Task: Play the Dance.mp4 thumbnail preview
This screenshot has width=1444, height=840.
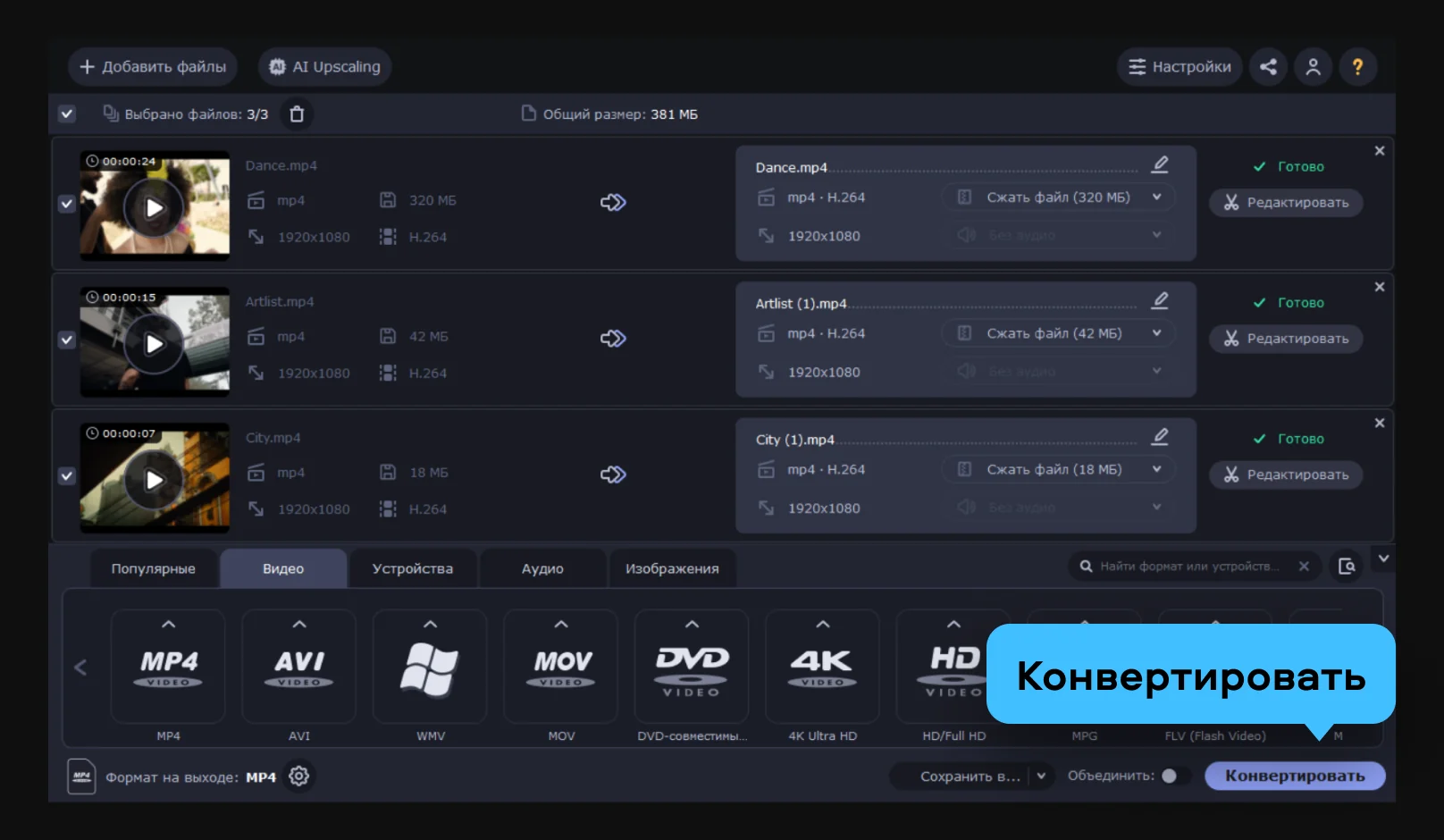Action: [x=154, y=208]
